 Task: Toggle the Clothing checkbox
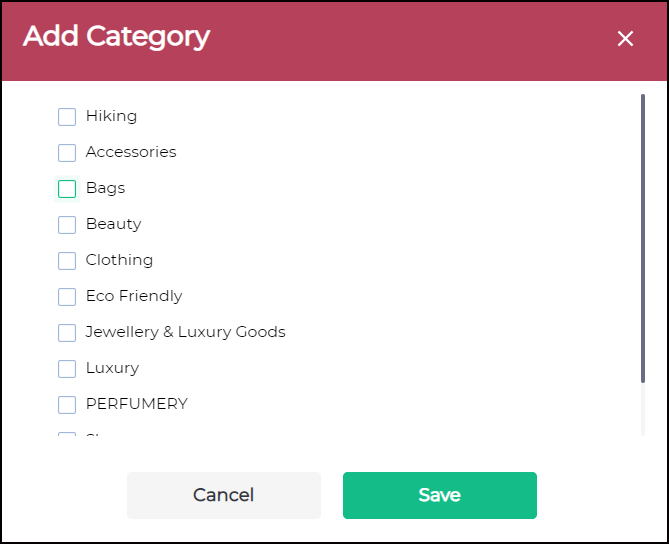click(x=67, y=261)
